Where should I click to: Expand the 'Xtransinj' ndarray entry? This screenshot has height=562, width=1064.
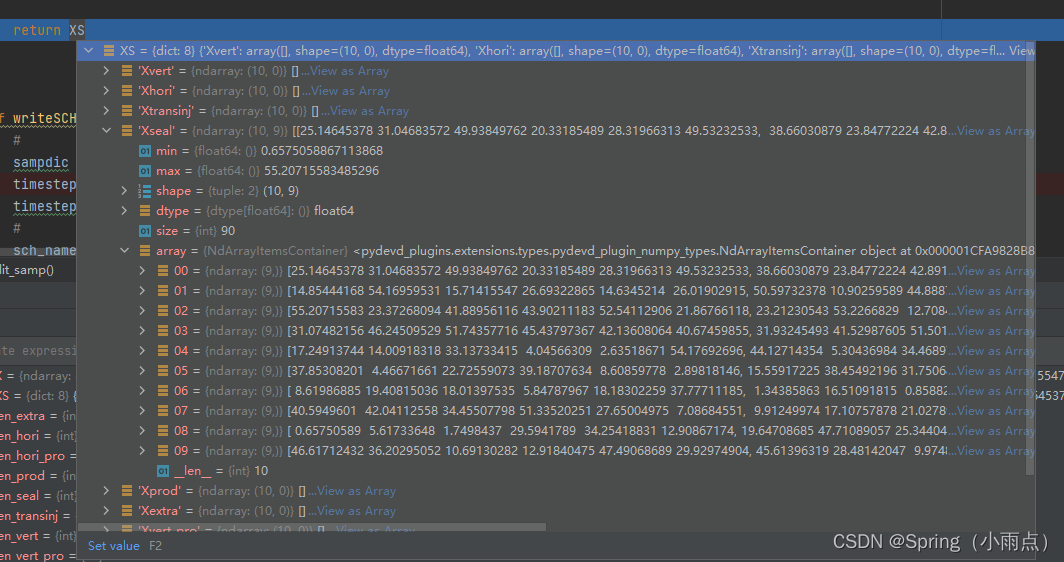point(107,111)
